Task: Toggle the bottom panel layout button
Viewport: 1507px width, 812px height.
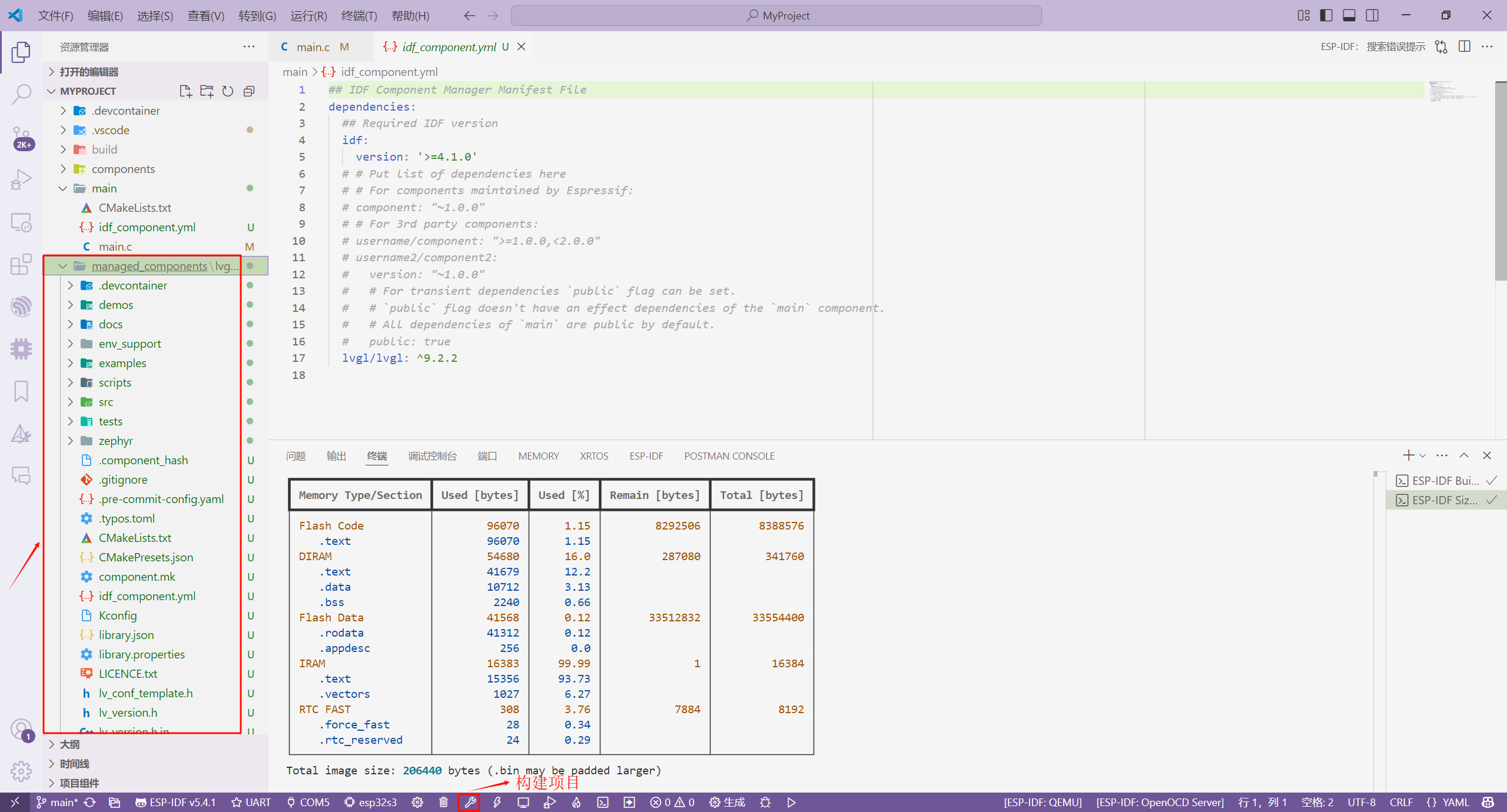Action: pos(1349,15)
